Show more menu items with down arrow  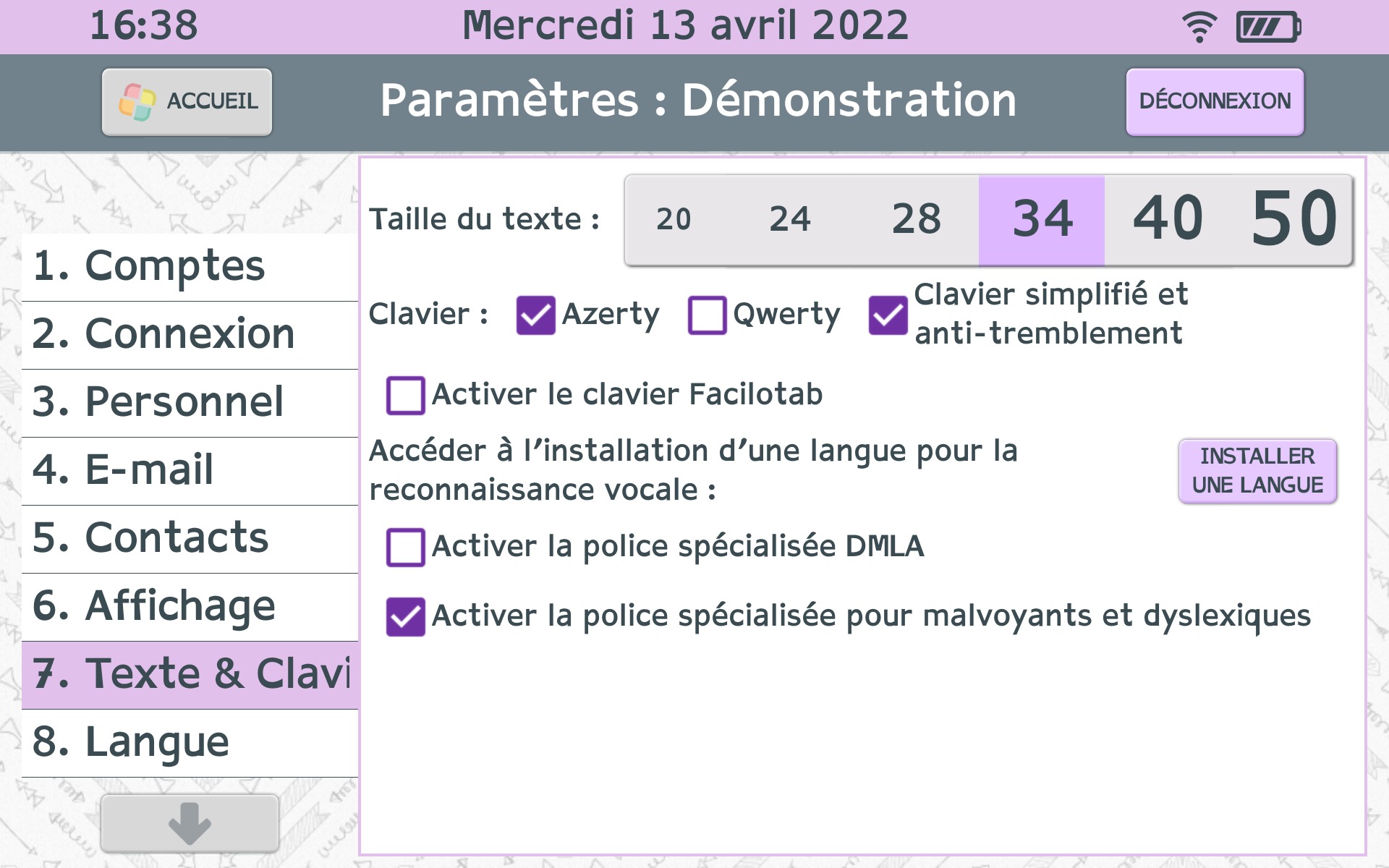[190, 823]
